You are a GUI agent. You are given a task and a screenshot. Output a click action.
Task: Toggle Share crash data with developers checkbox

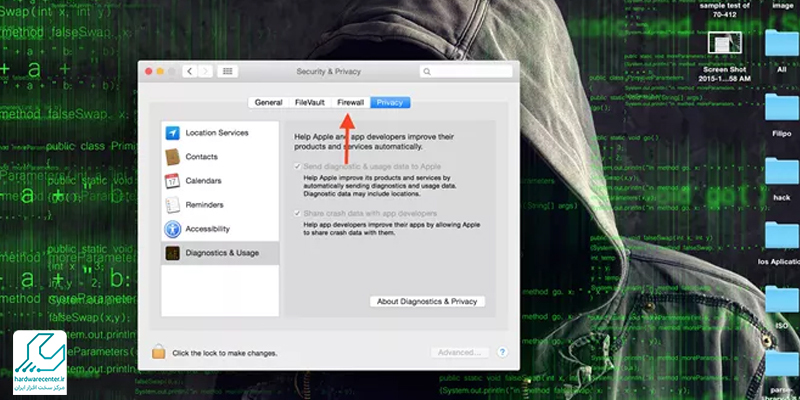(x=297, y=214)
